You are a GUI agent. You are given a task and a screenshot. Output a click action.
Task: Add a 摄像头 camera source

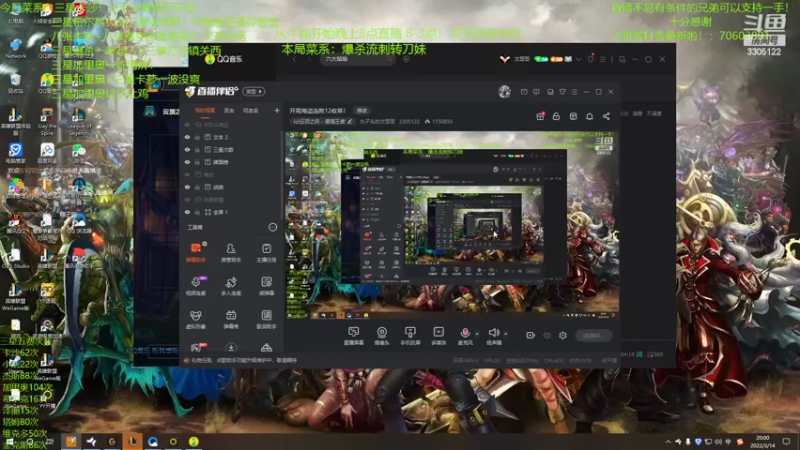click(382, 336)
